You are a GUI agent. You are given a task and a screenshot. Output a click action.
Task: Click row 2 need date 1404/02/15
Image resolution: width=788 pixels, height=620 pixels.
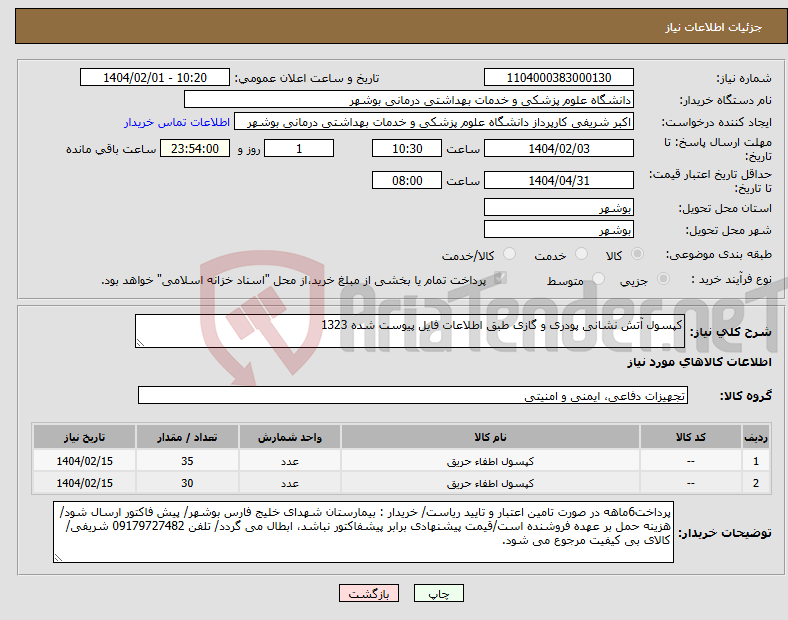[x=84, y=483]
